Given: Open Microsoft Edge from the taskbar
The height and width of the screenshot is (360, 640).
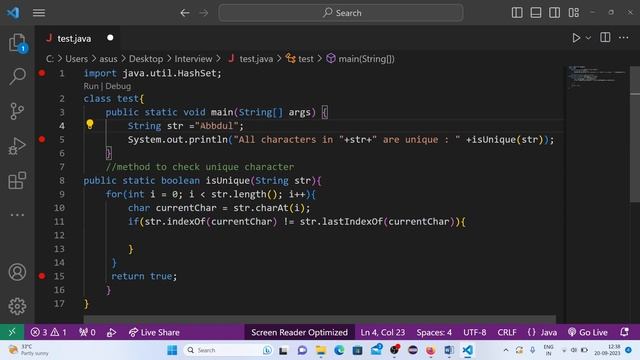Looking at the screenshot, I should [339, 350].
